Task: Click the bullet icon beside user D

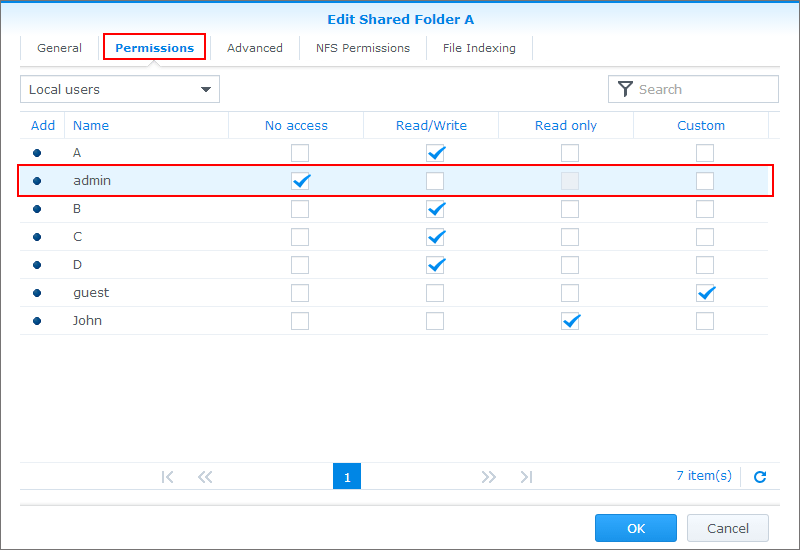Action: (37, 265)
